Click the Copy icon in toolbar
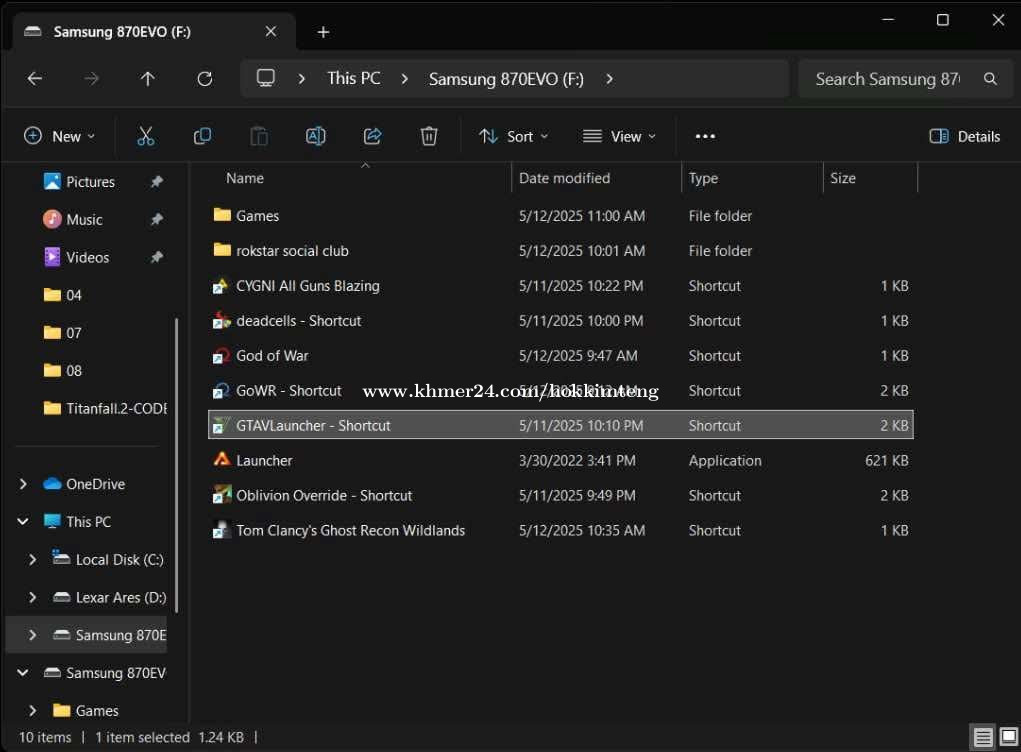1021x752 pixels. coord(203,136)
